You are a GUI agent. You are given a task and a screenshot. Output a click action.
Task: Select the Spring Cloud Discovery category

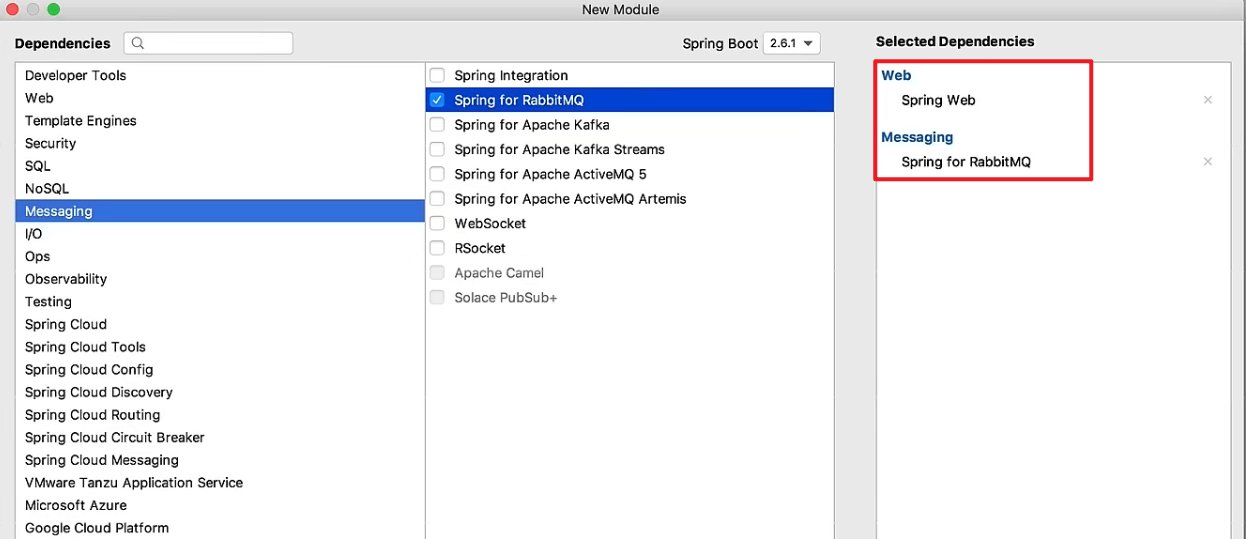pos(98,392)
